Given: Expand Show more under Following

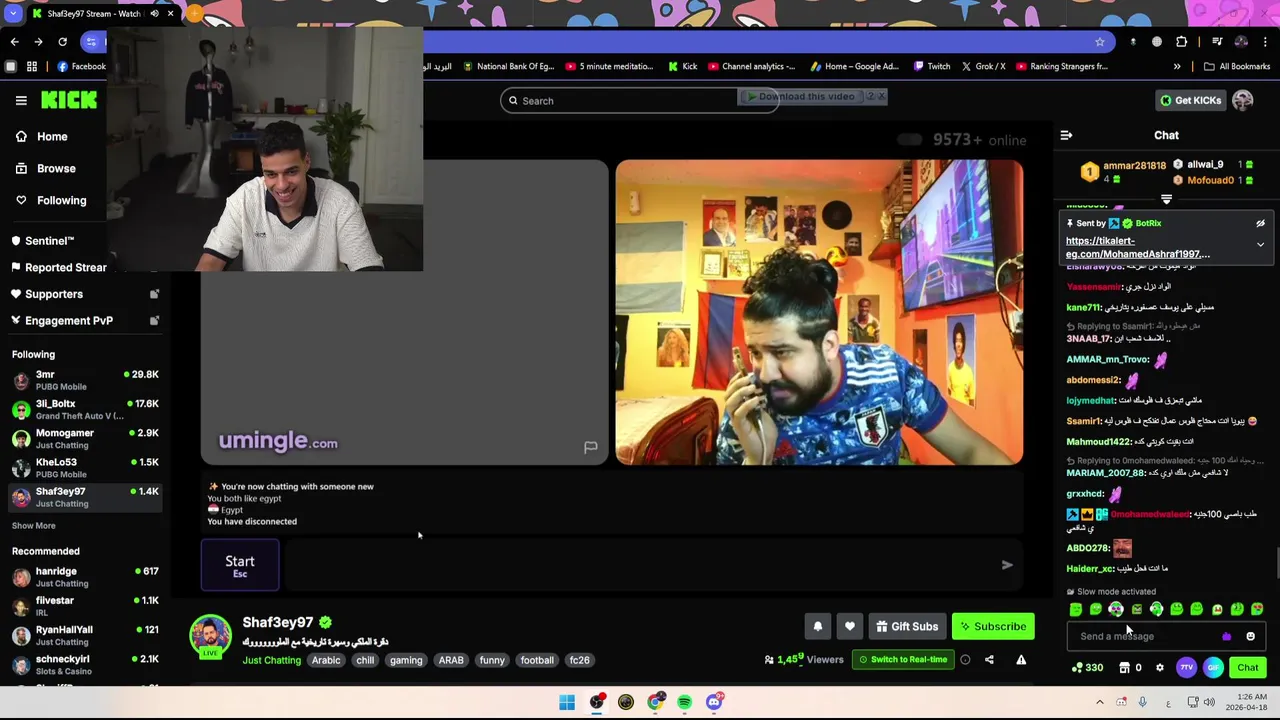Looking at the screenshot, I should (x=34, y=526).
